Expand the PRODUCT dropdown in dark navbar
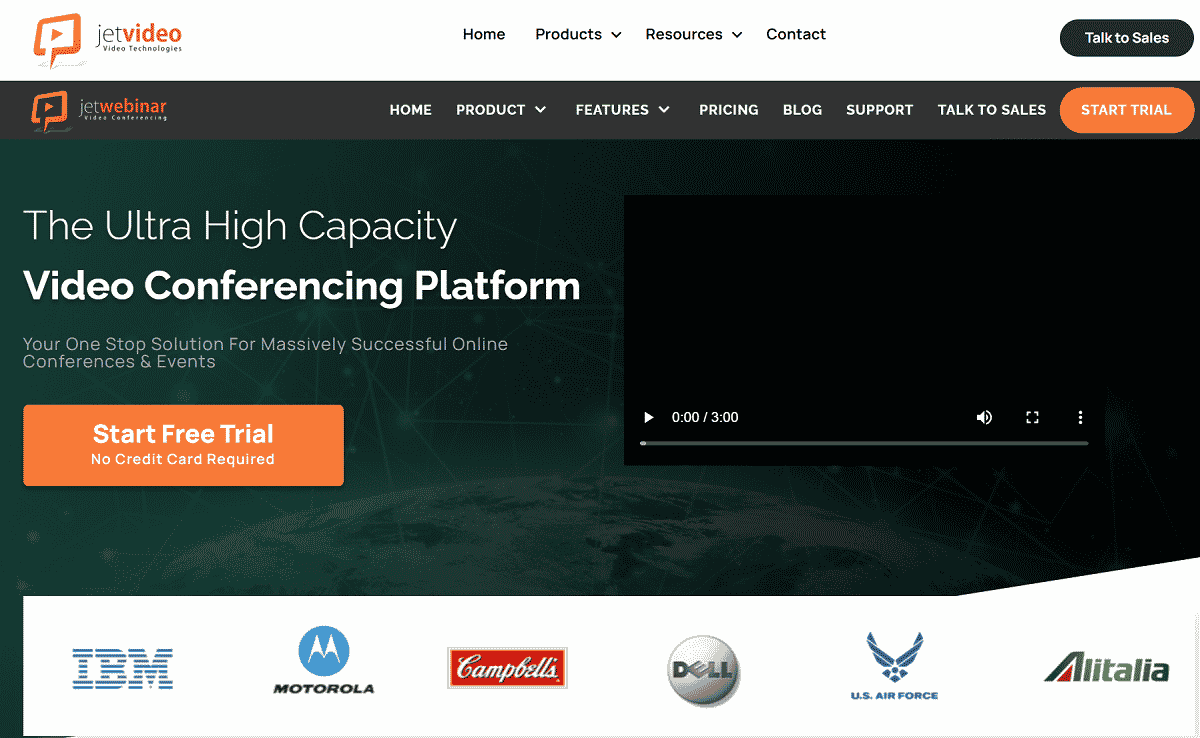 point(501,110)
